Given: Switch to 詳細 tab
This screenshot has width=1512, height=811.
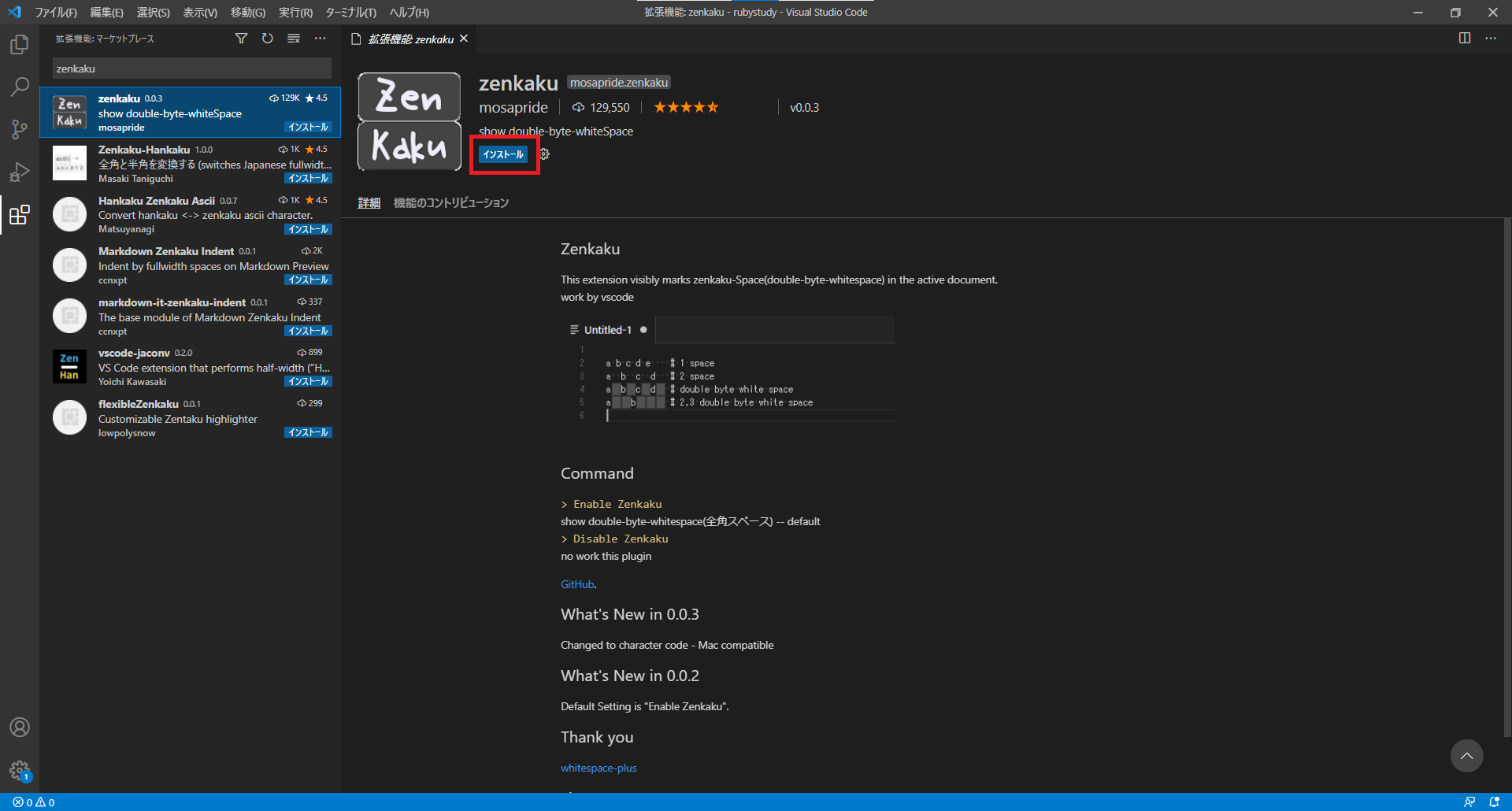Looking at the screenshot, I should click(x=369, y=203).
